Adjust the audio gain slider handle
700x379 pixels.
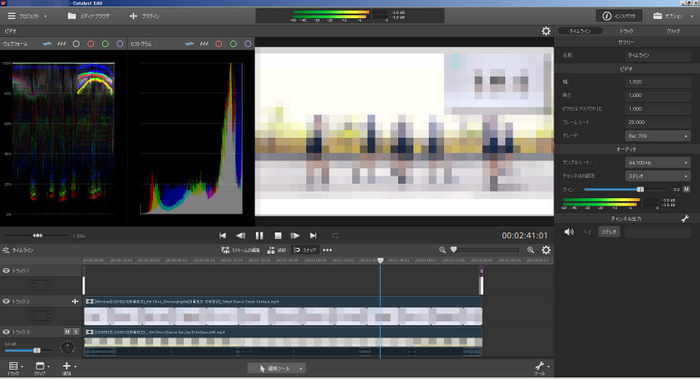[640, 189]
